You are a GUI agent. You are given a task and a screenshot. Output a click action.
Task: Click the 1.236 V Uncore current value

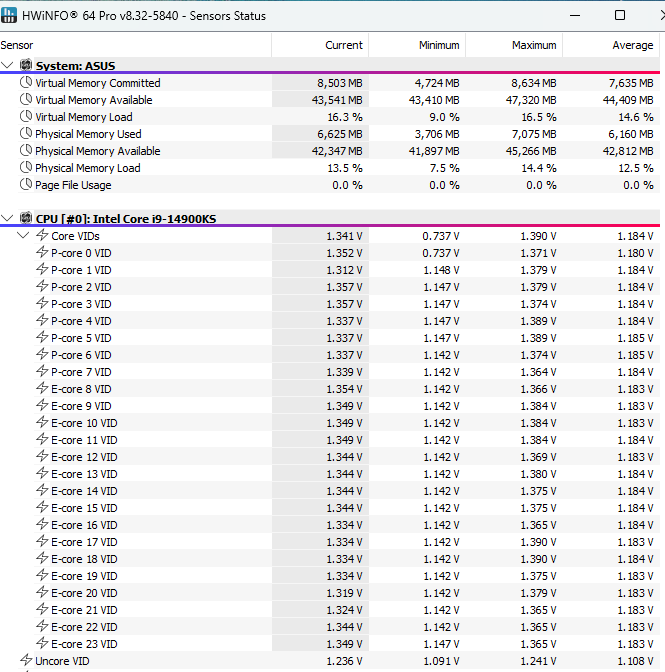[344, 661]
